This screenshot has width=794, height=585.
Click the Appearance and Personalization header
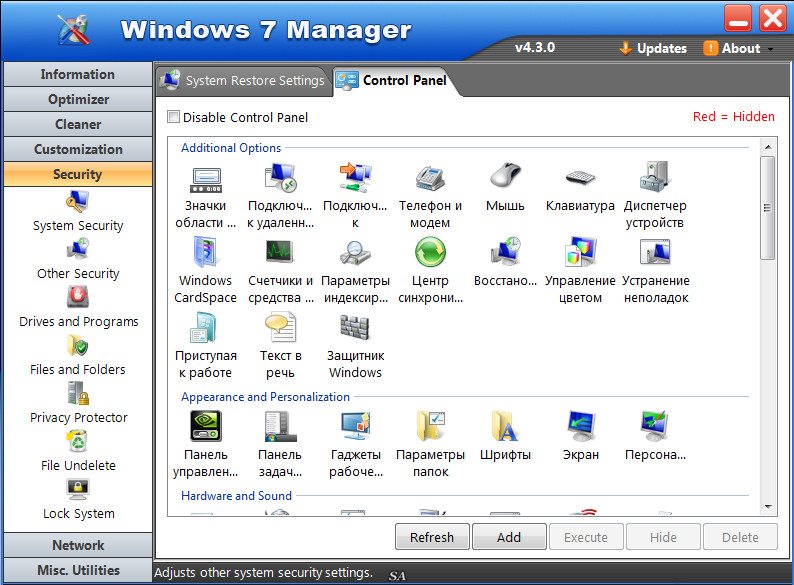(x=265, y=397)
